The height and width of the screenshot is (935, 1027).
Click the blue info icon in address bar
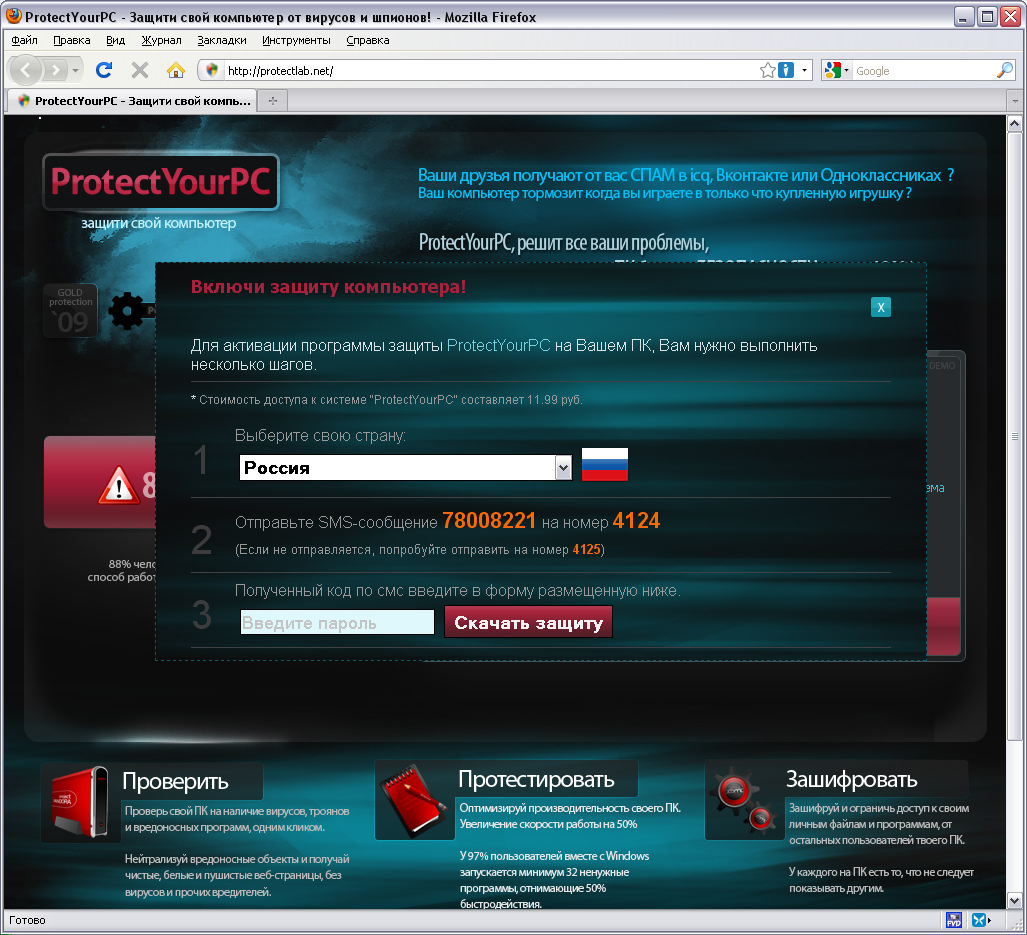tap(786, 70)
